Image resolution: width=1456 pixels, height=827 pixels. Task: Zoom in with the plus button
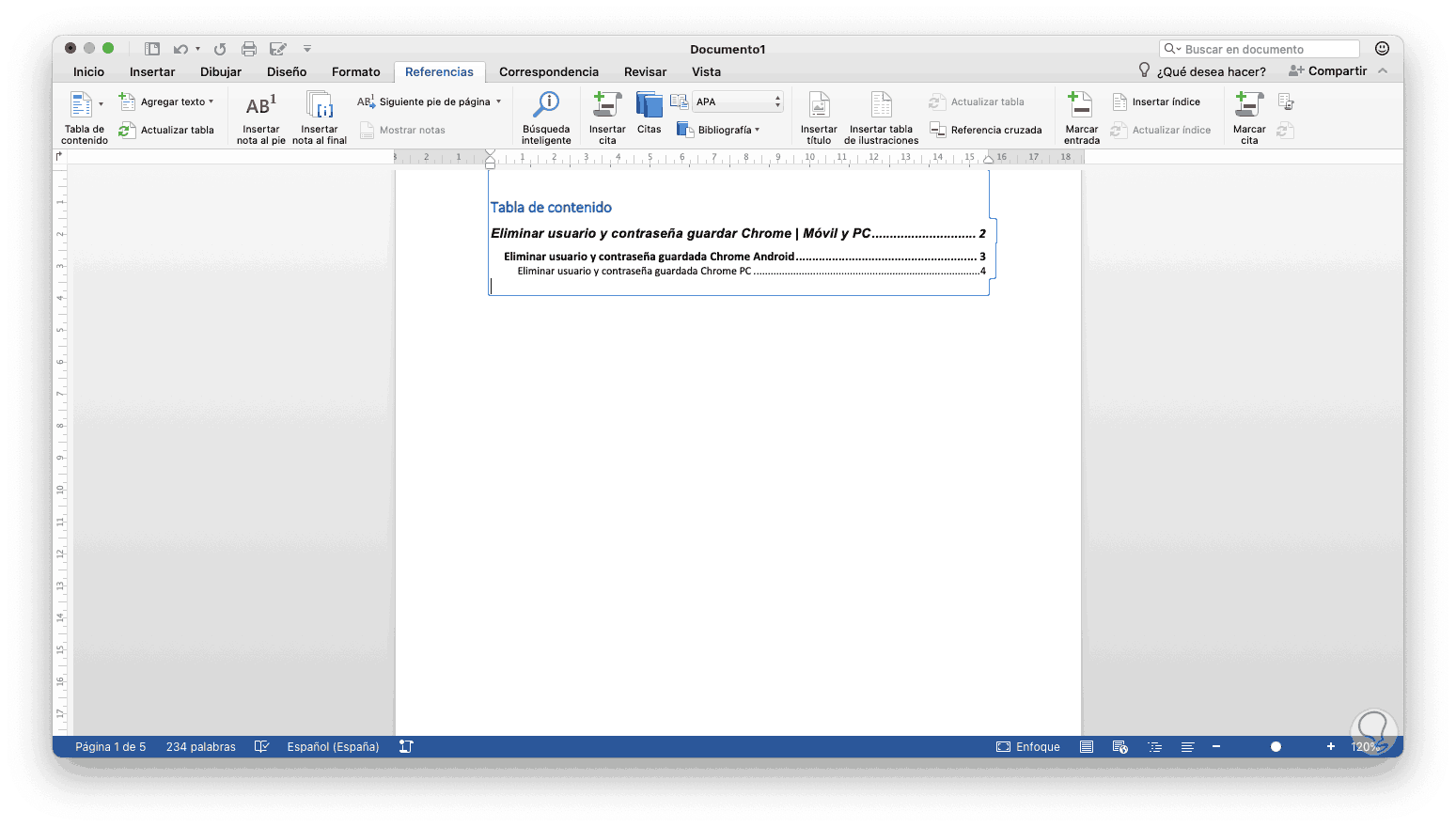tap(1331, 747)
